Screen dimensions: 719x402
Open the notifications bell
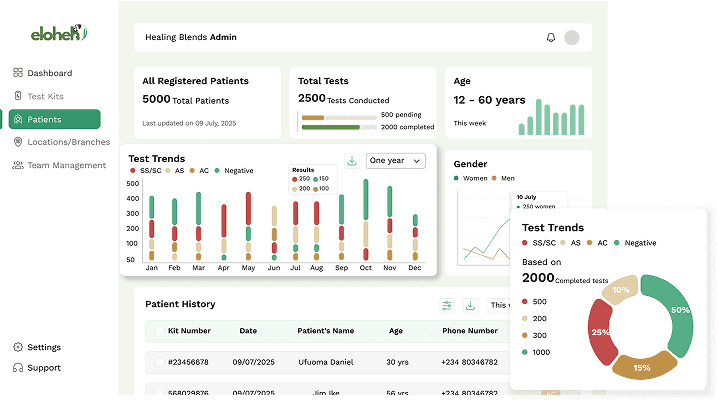click(550, 38)
